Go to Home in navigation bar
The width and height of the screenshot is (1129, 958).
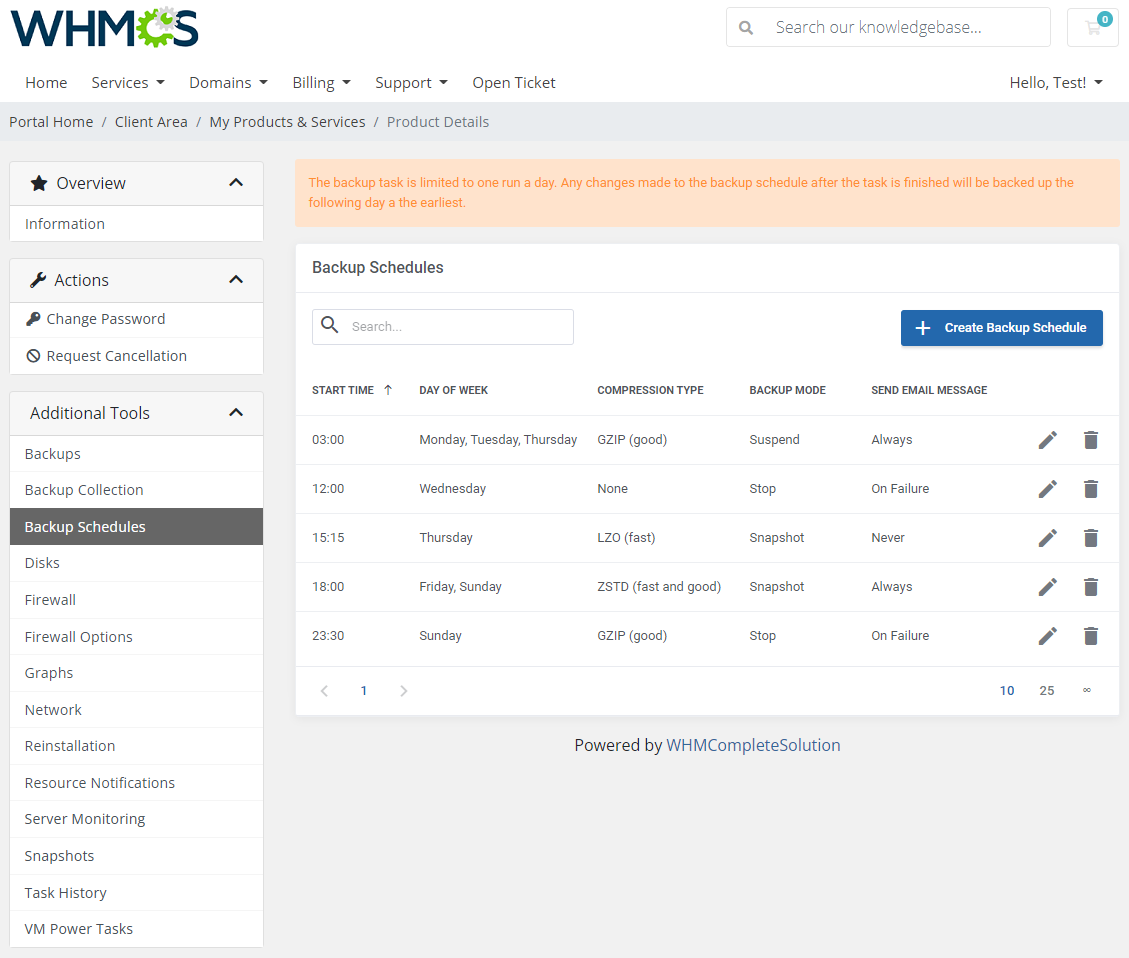pos(46,83)
